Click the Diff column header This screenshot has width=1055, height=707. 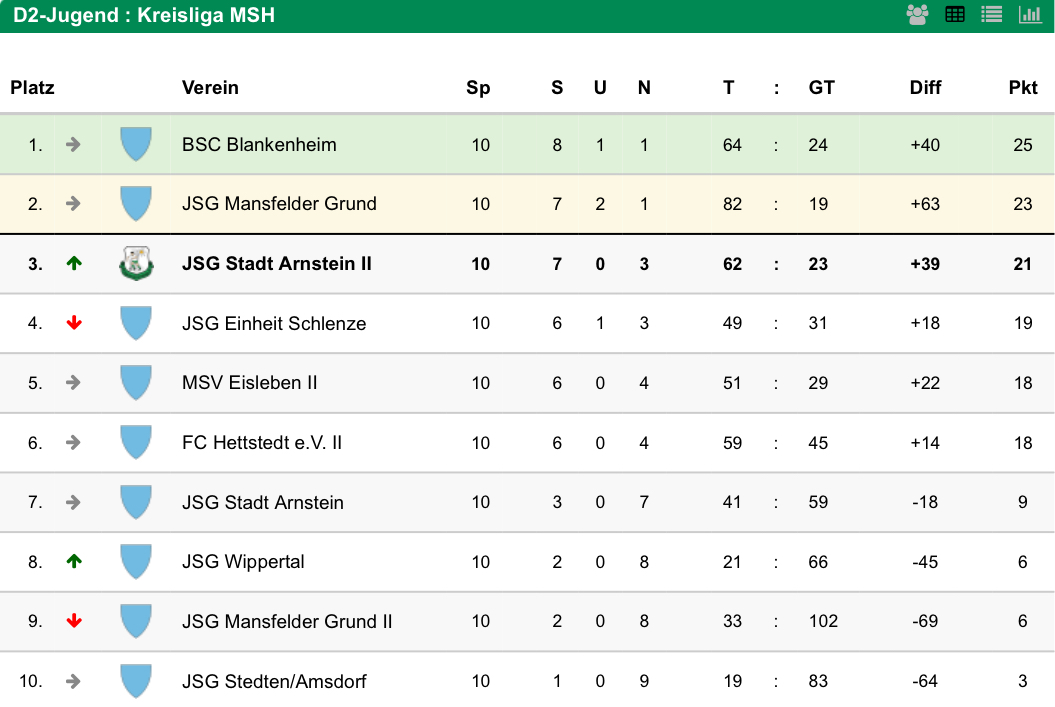point(925,87)
